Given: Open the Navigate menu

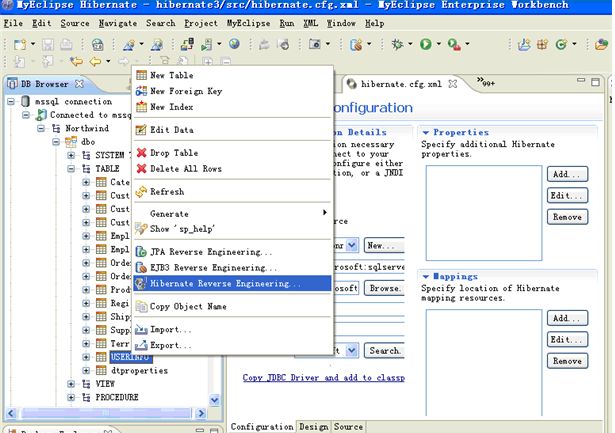Looking at the screenshot, I should pos(118,23).
